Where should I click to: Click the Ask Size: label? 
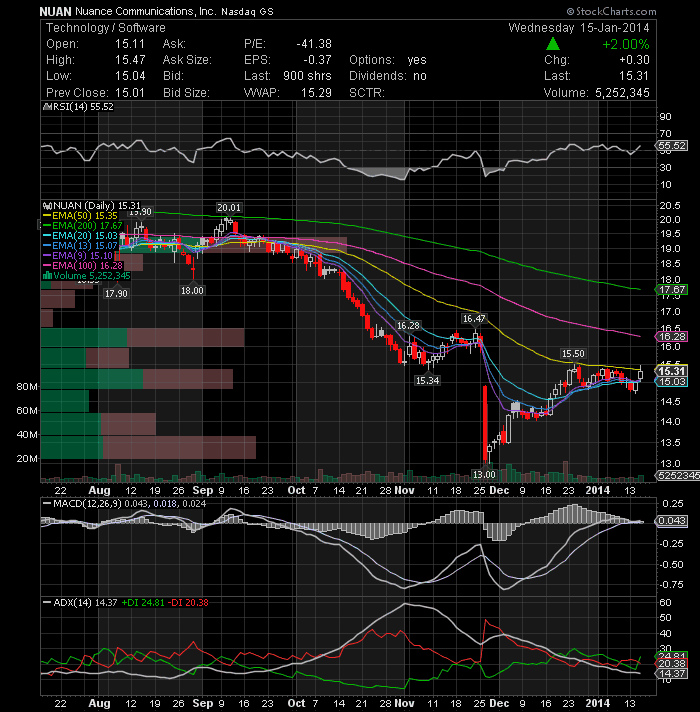[187, 60]
